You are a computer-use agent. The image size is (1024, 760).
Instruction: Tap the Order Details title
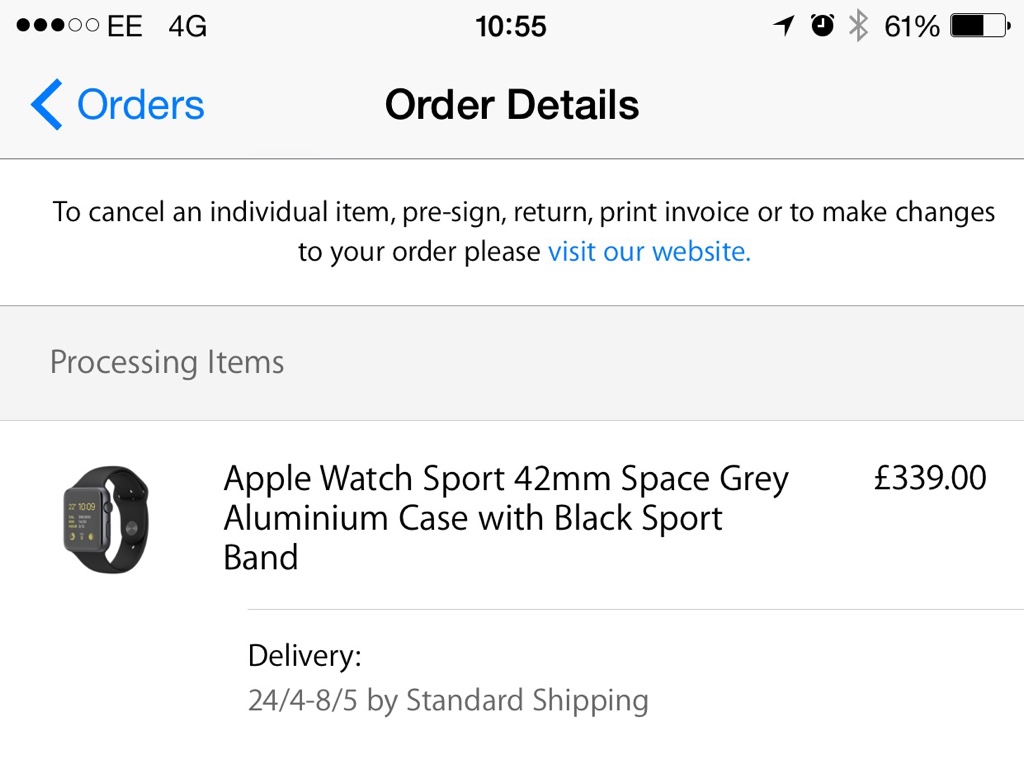point(512,105)
